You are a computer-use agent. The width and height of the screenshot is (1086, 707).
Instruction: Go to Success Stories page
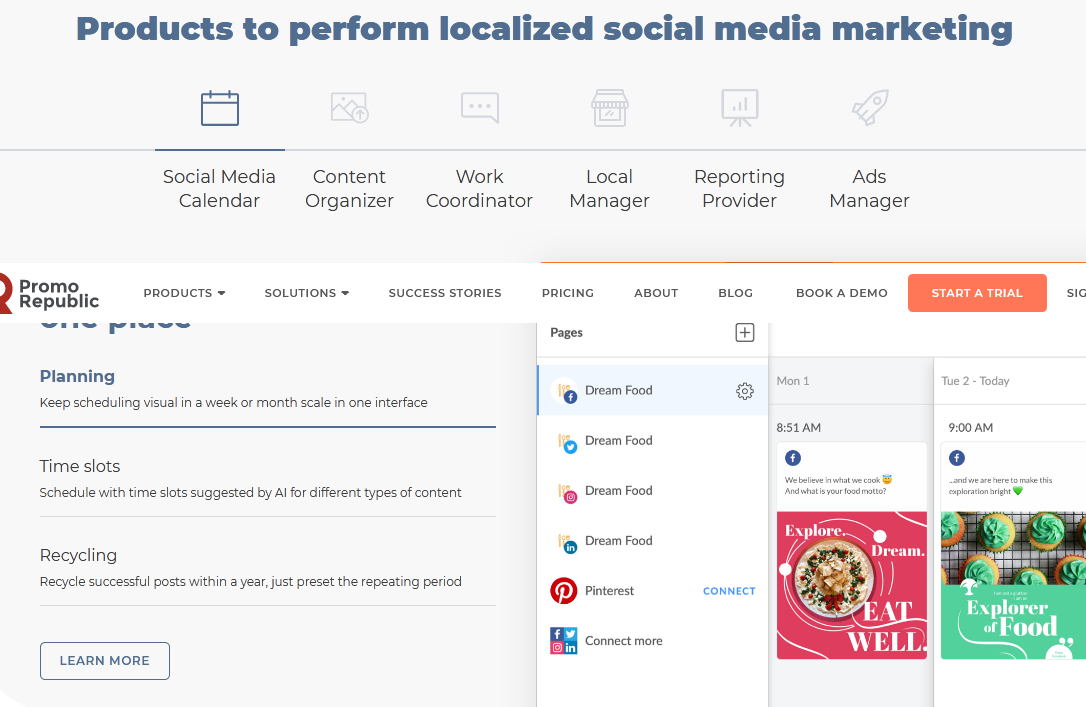click(x=445, y=293)
